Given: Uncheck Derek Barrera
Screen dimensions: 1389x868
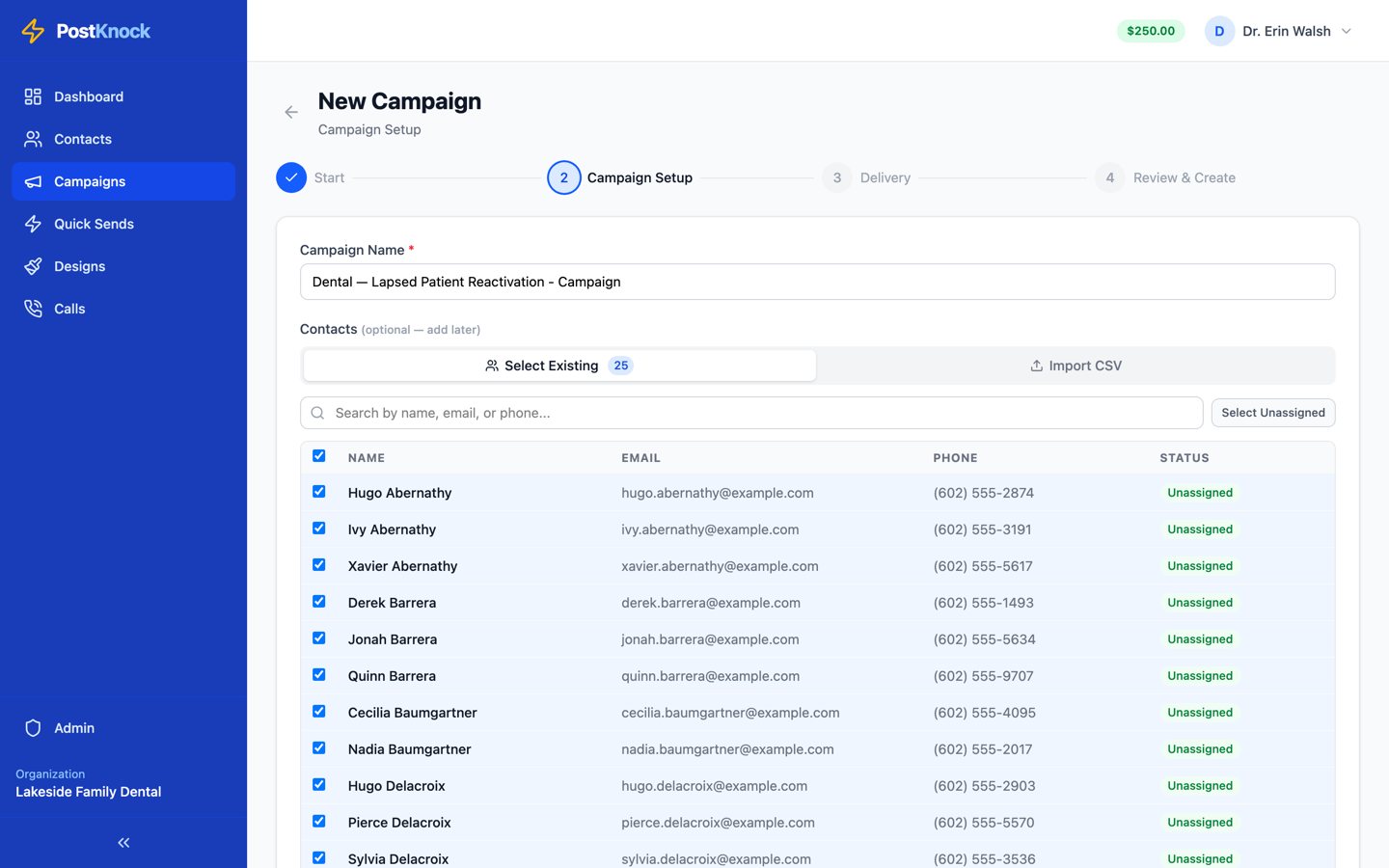Looking at the screenshot, I should click(x=319, y=602).
